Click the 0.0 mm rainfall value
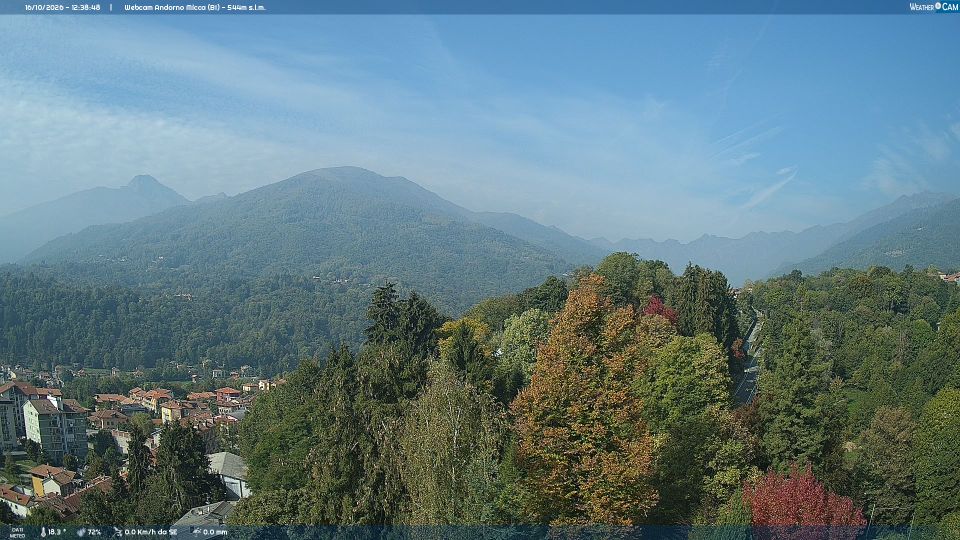The width and height of the screenshot is (960, 540). click(216, 532)
